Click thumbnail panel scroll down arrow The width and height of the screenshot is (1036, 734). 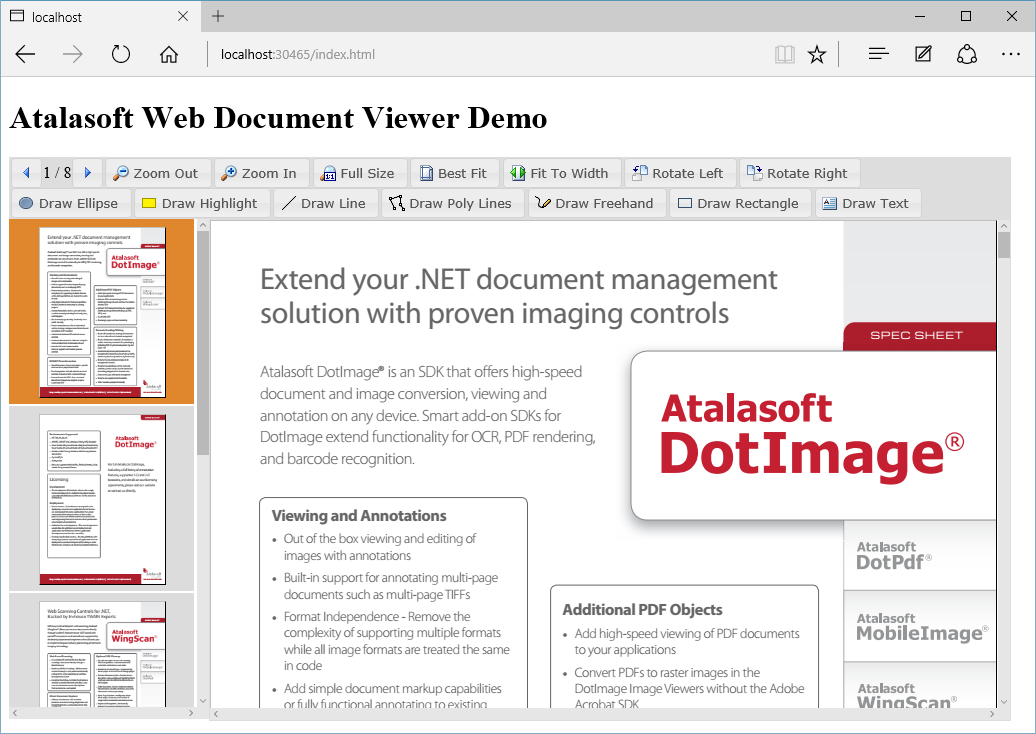click(203, 701)
